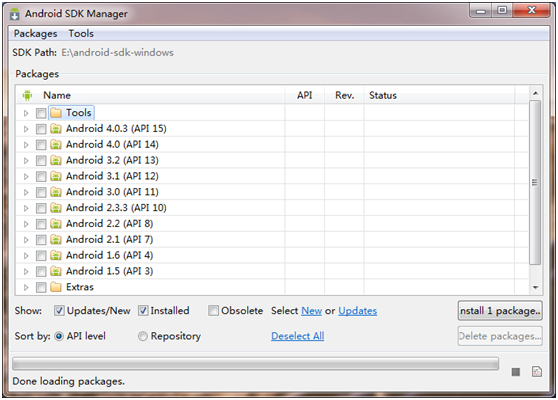Click the Extras folder icon
This screenshot has height=400, width=558.
56,287
